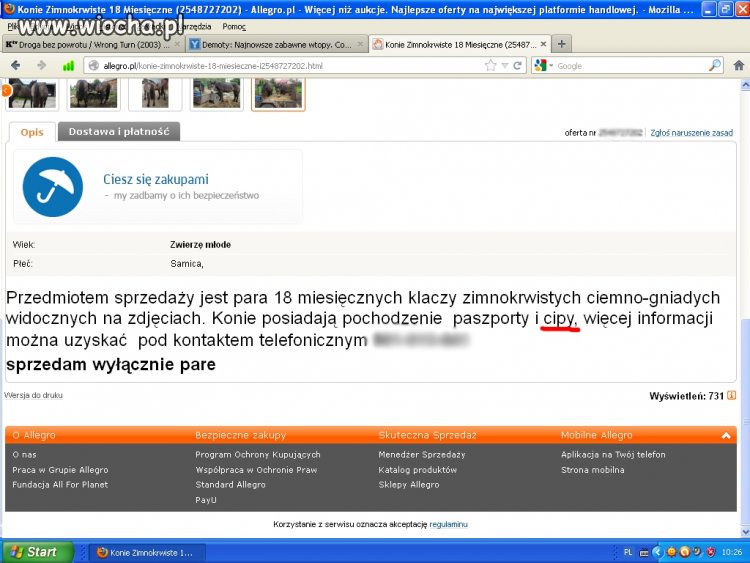This screenshot has width=750, height=563.
Task: Select the fourth horse thumbnail
Action: point(216,94)
